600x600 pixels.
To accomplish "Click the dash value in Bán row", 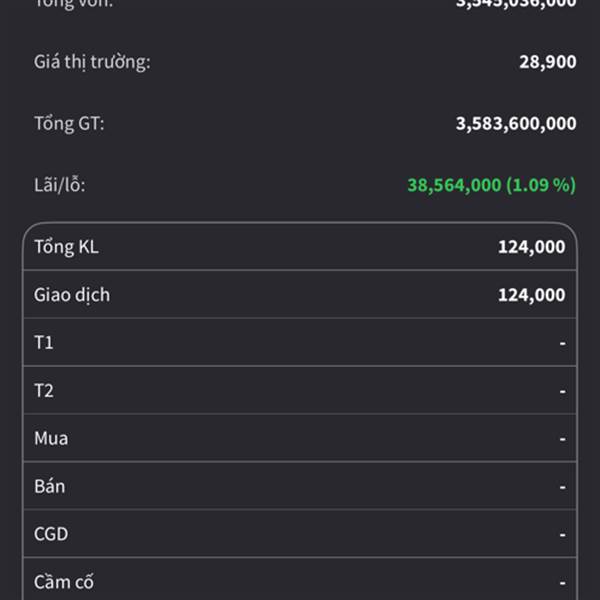I will tap(563, 487).
